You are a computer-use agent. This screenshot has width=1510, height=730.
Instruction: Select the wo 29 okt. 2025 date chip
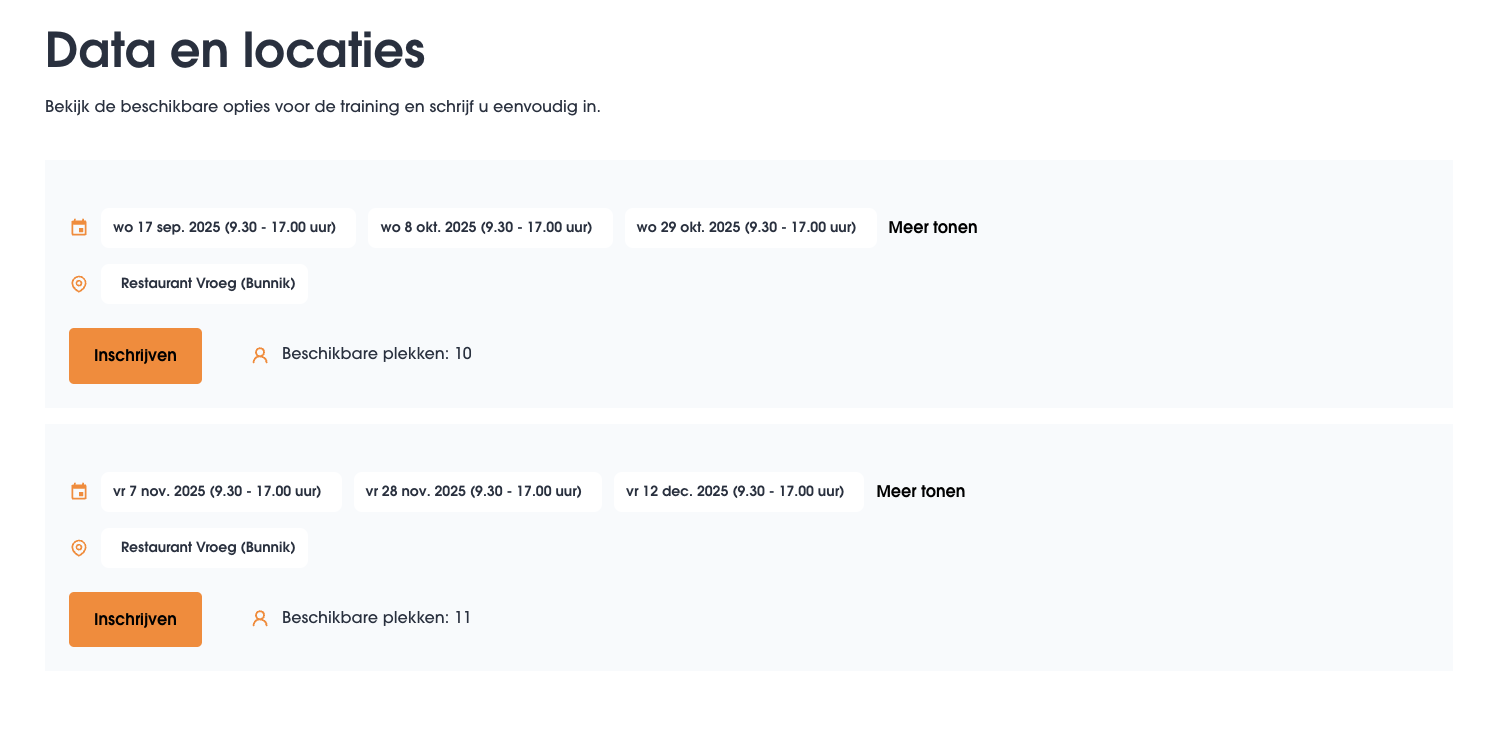point(750,228)
